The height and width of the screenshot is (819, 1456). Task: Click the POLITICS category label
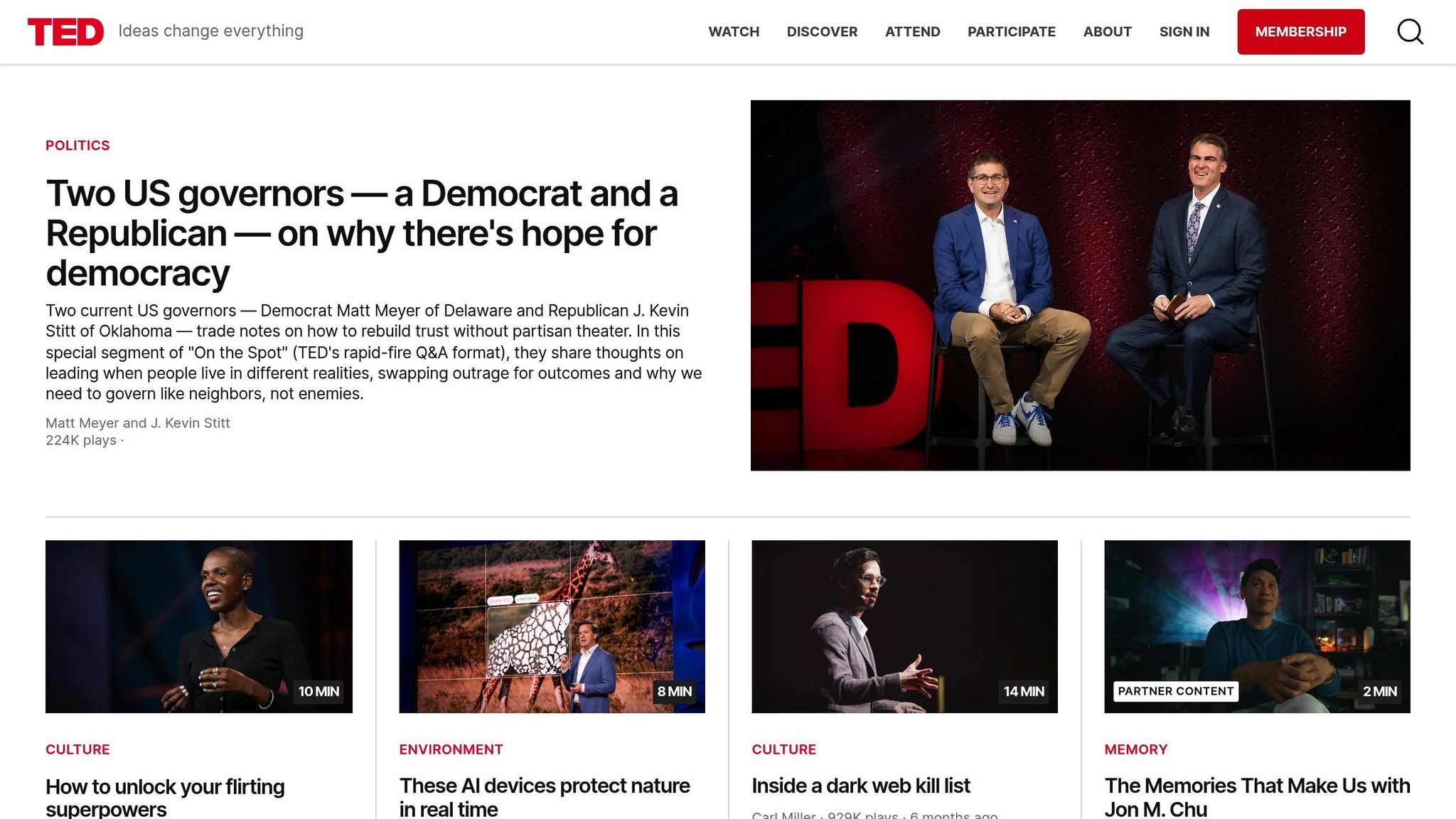click(x=77, y=146)
